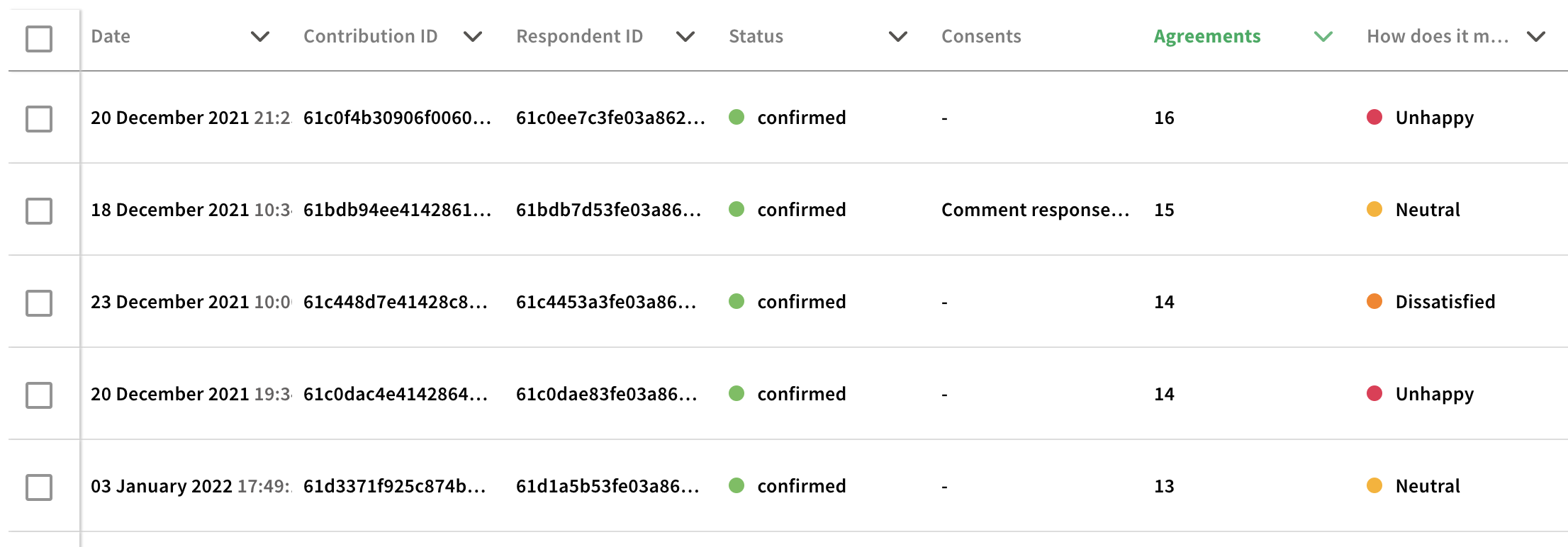Viewport: 1568px width, 547px height.
Task: Click the yellow Neutral dot for 18 December row
Action: (x=1374, y=209)
